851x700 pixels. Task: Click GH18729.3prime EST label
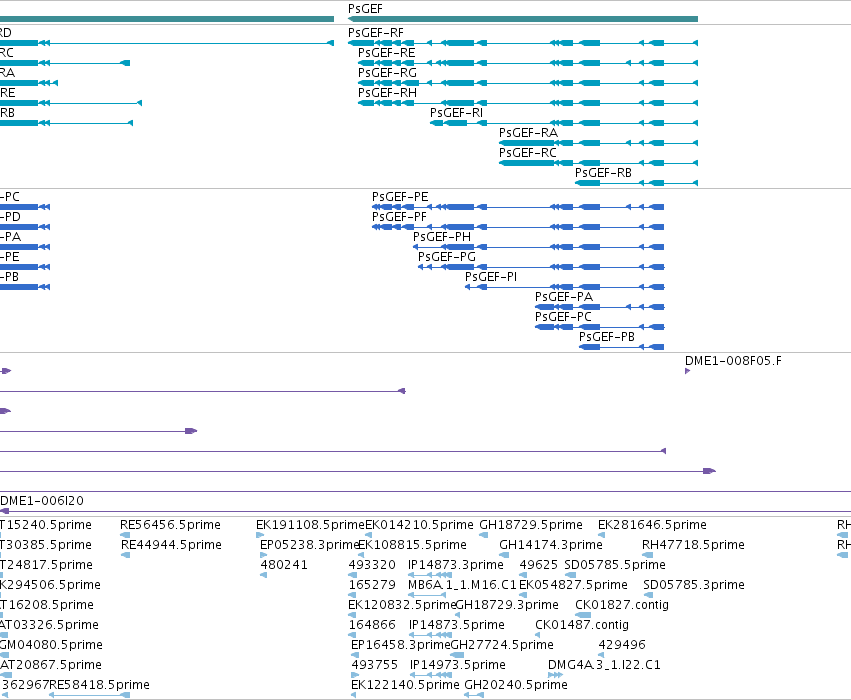tap(507, 605)
